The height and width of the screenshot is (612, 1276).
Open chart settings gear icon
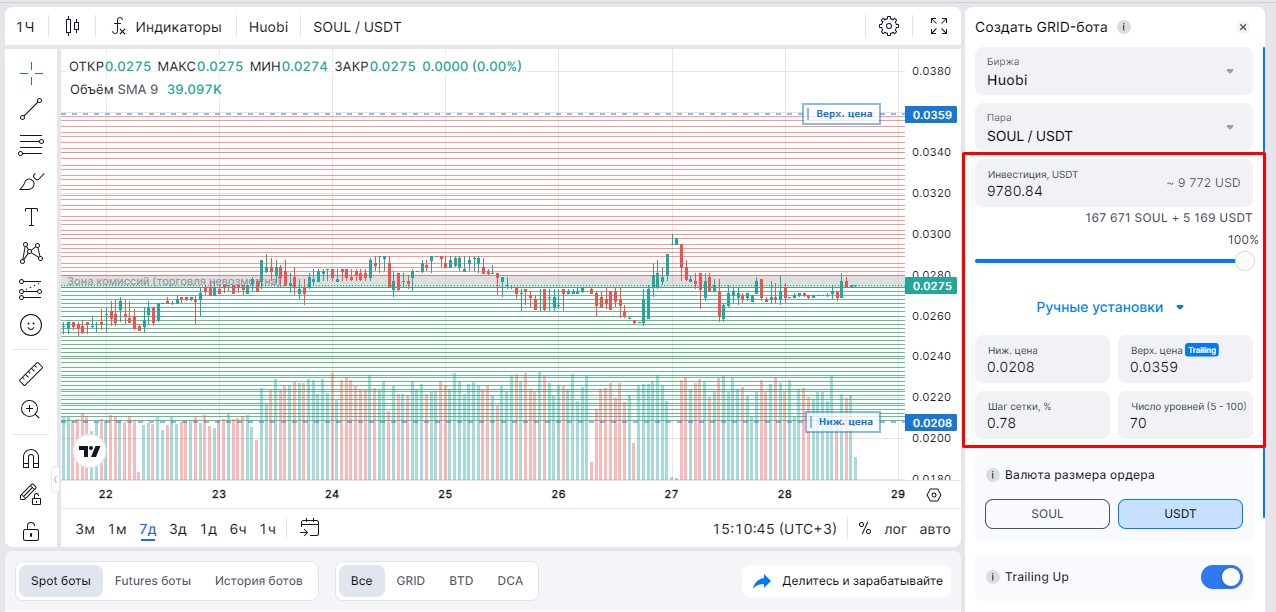click(x=888, y=26)
